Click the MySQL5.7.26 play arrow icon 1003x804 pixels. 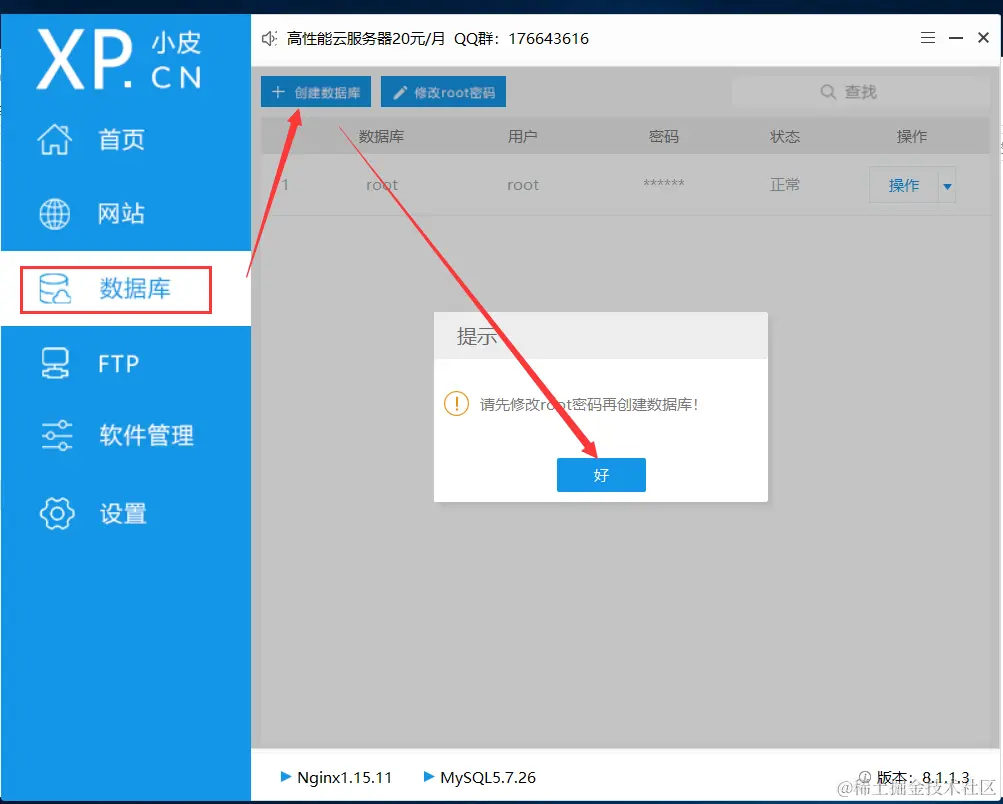tap(429, 776)
